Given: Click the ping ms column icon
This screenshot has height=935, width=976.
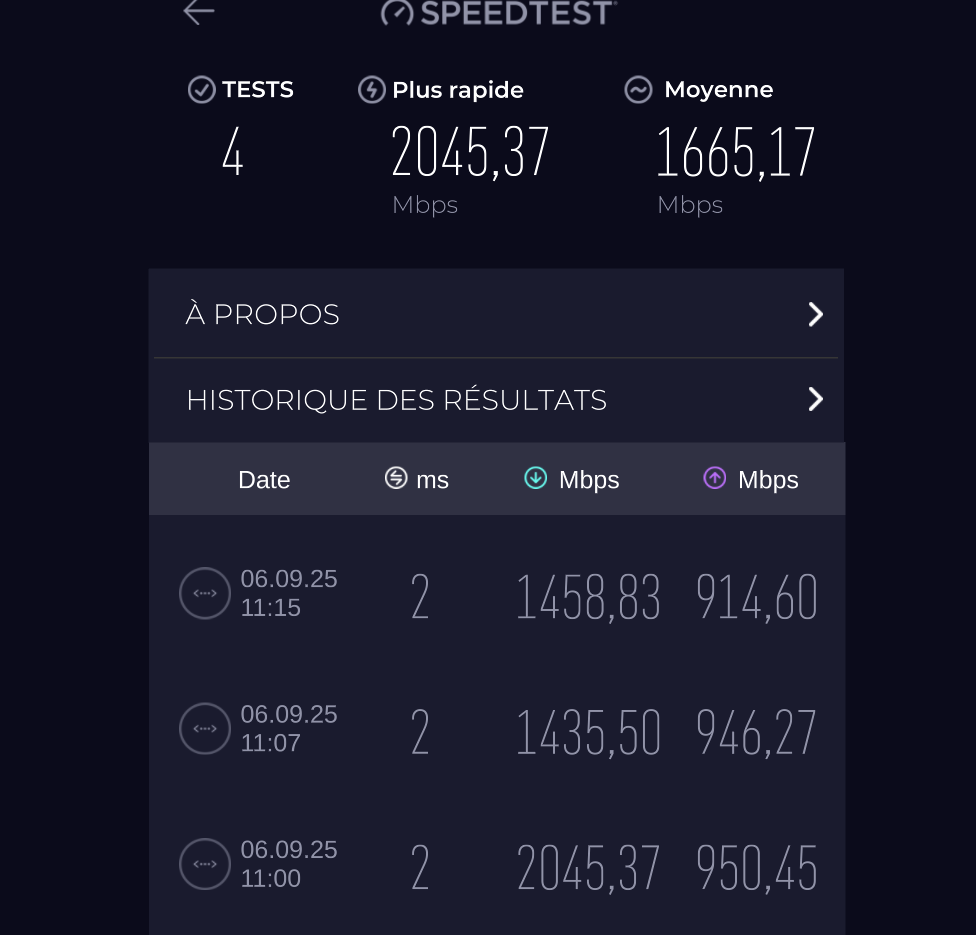Looking at the screenshot, I should click(x=396, y=479).
